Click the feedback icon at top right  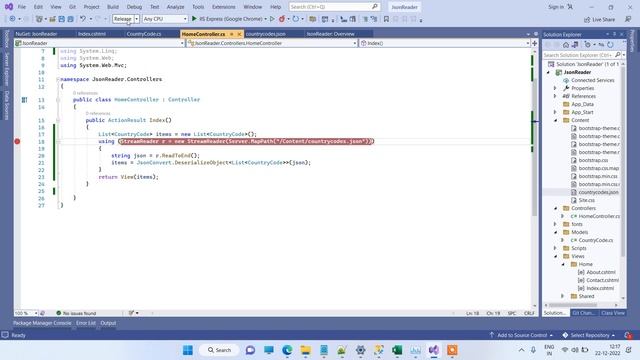tap(628, 19)
